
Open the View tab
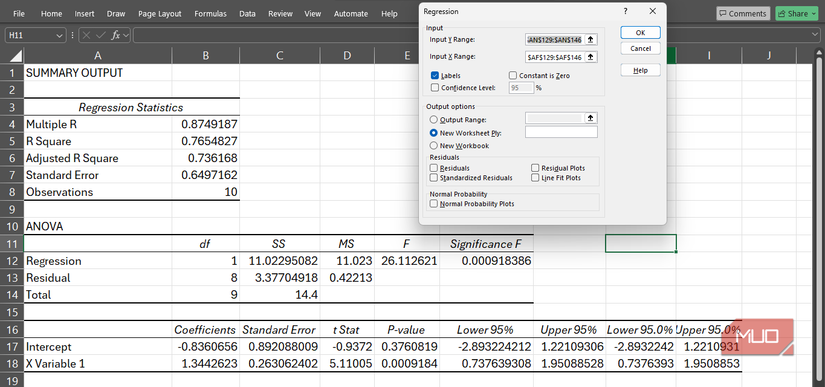pyautogui.click(x=313, y=14)
